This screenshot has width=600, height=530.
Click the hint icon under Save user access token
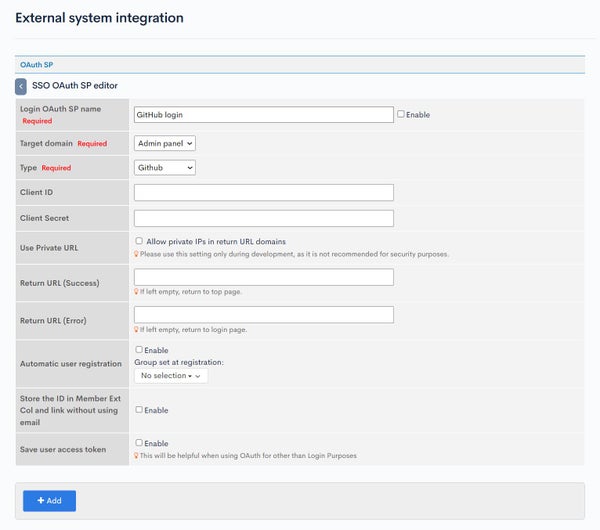pyautogui.click(x=136, y=456)
